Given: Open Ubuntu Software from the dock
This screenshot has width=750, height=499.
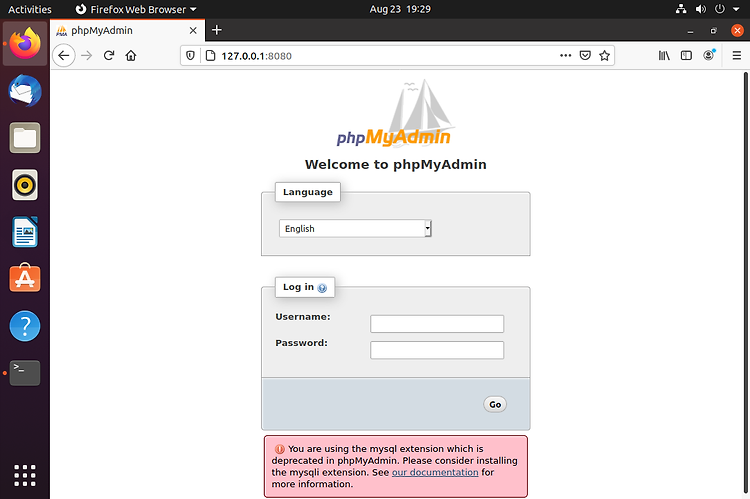Looking at the screenshot, I should (x=25, y=278).
